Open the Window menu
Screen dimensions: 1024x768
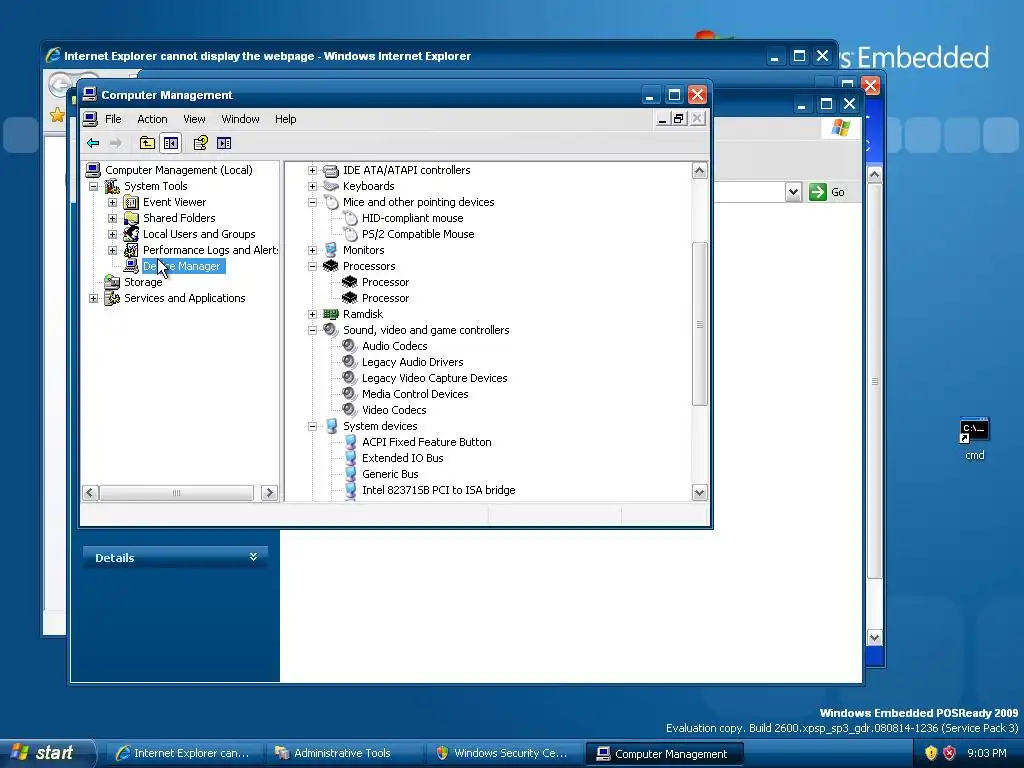click(x=240, y=119)
